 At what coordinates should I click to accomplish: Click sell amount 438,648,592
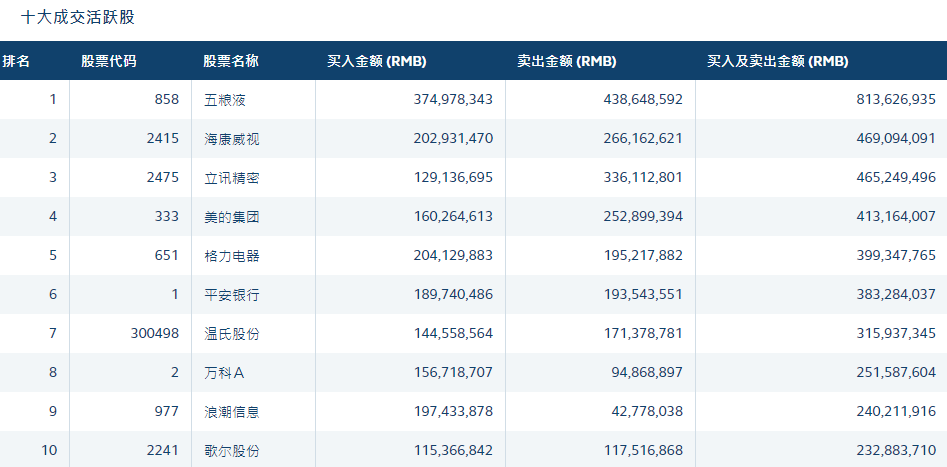click(x=643, y=100)
